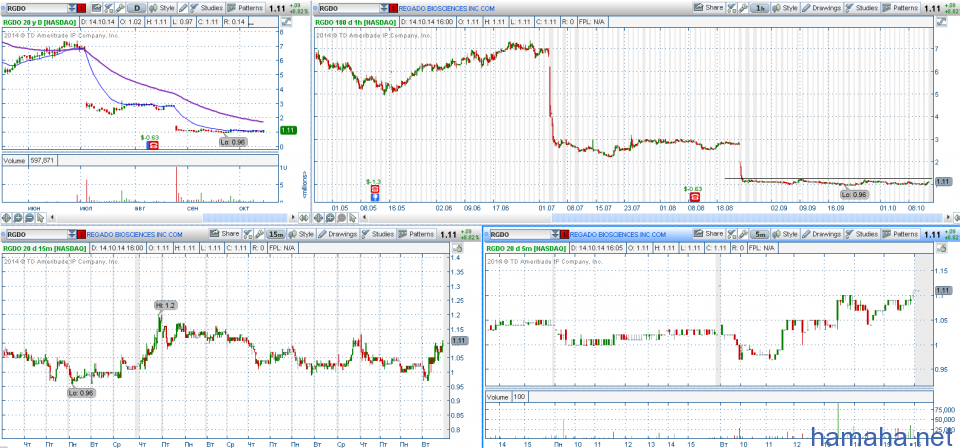
Task: Click pan crosshair icon under 1h chart
Action: tap(318, 218)
